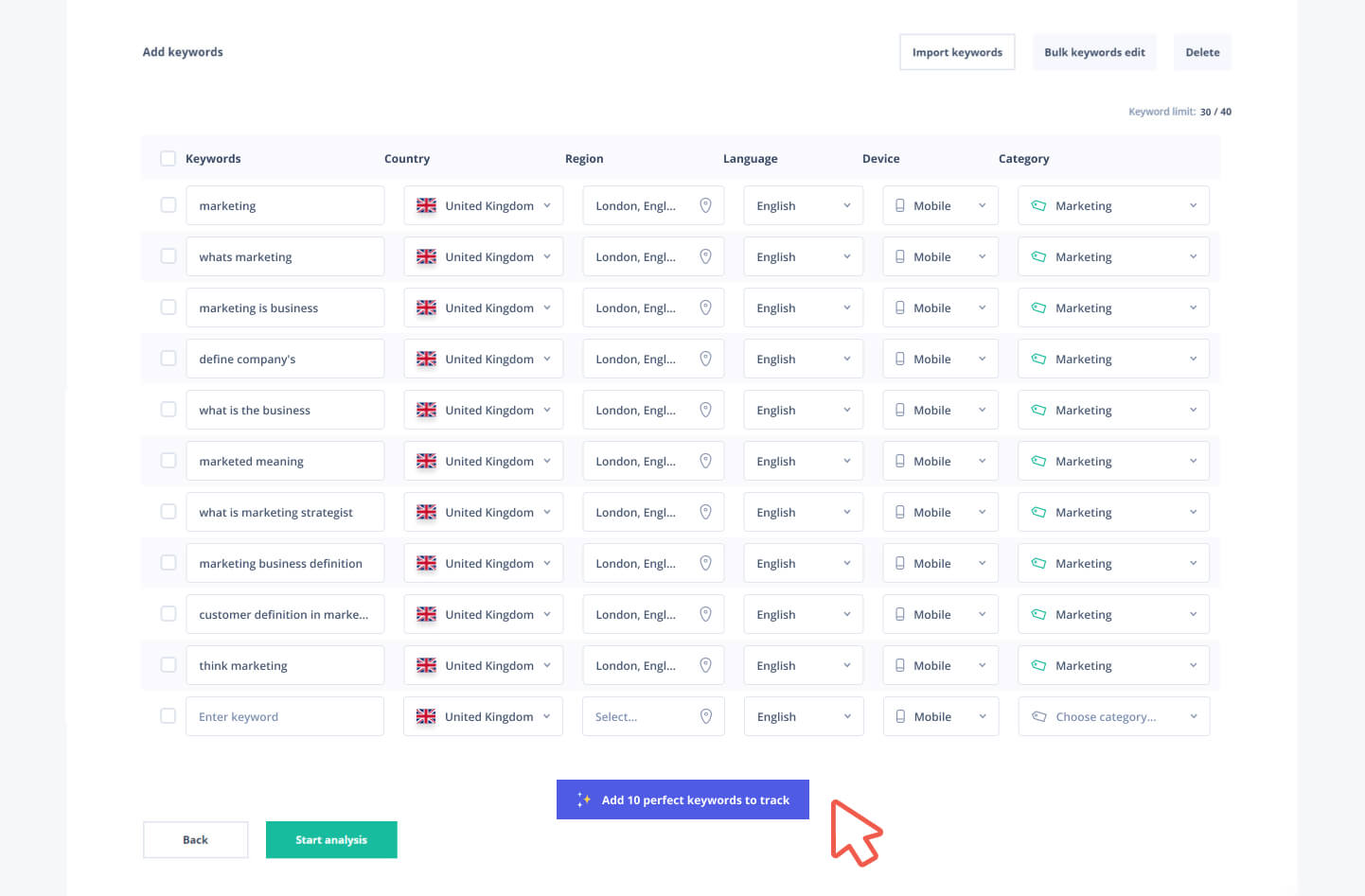
Task: Check the box for marketing is business
Action: tap(168, 307)
